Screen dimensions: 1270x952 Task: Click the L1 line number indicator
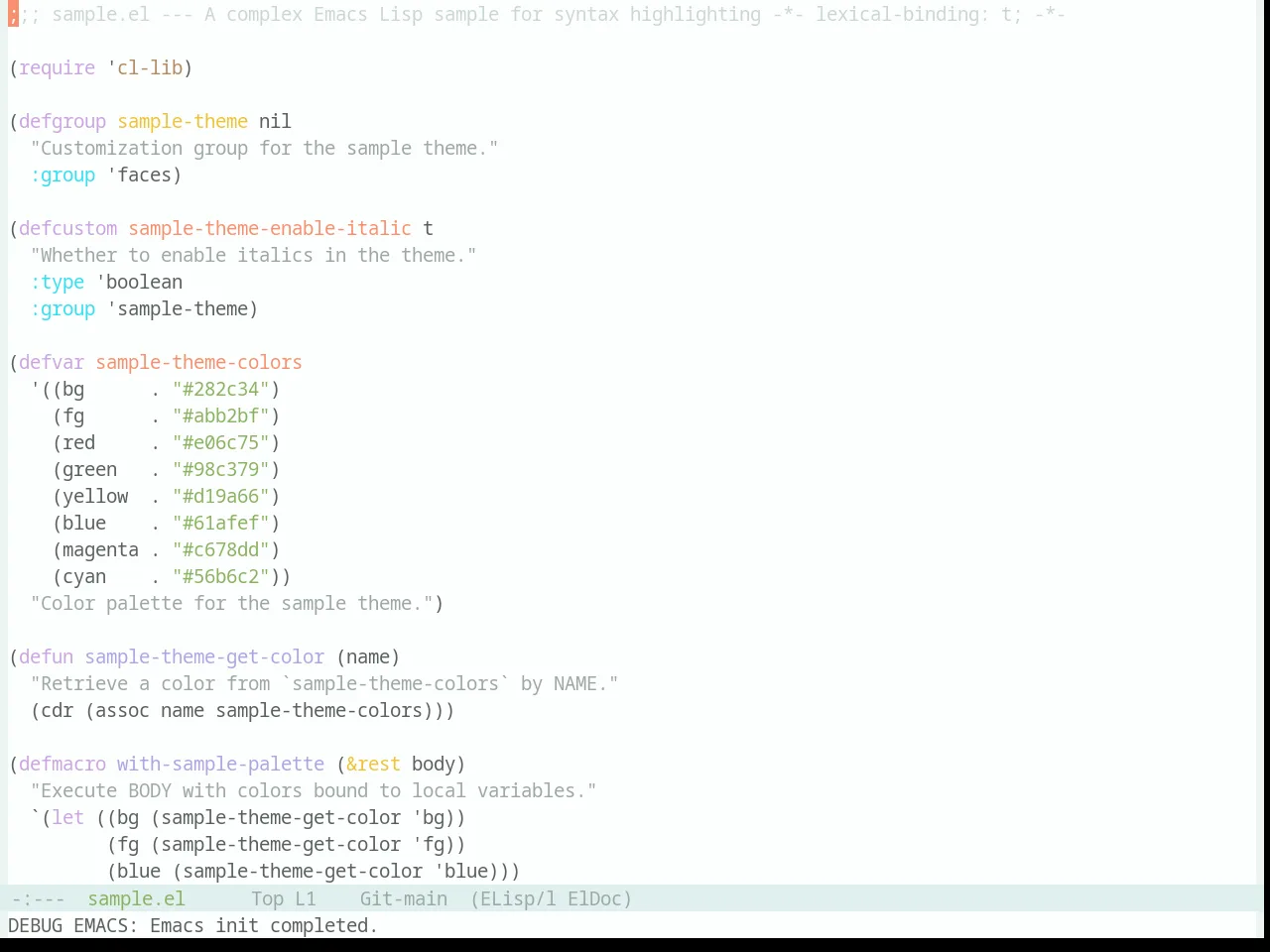tap(306, 898)
